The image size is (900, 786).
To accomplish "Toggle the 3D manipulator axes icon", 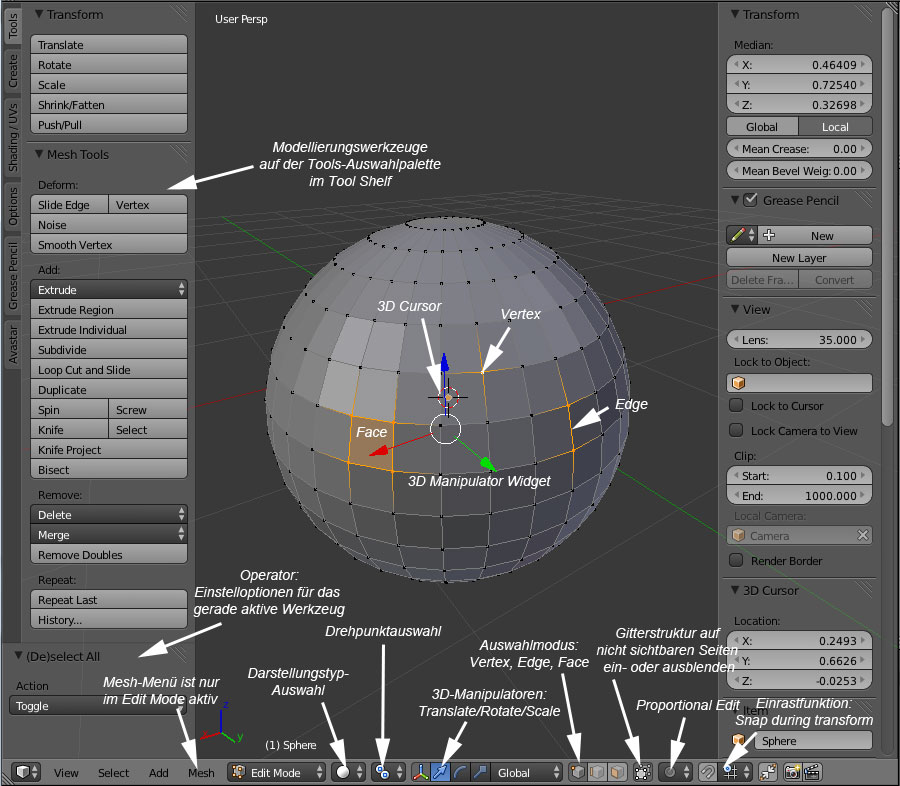I will point(421,772).
